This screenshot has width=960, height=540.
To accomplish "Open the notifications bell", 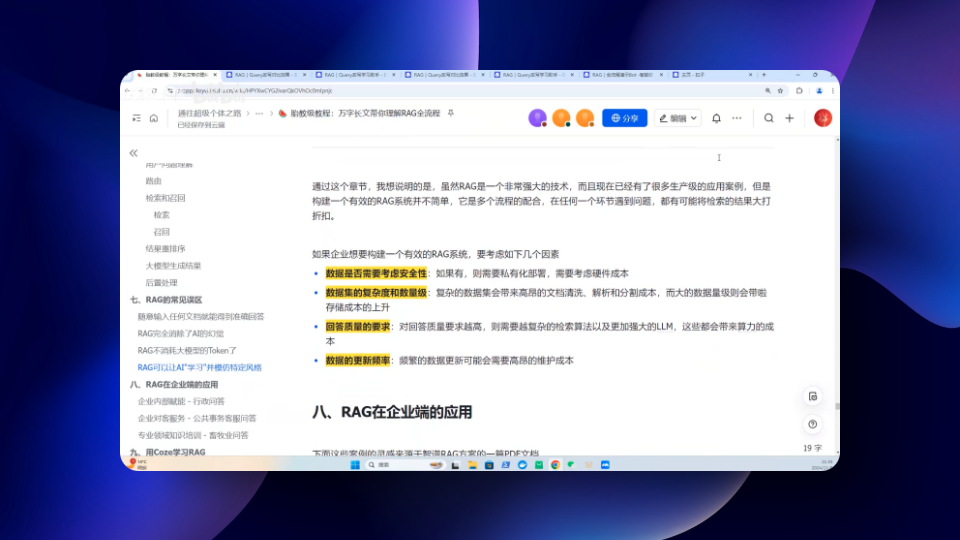I will coord(716,118).
